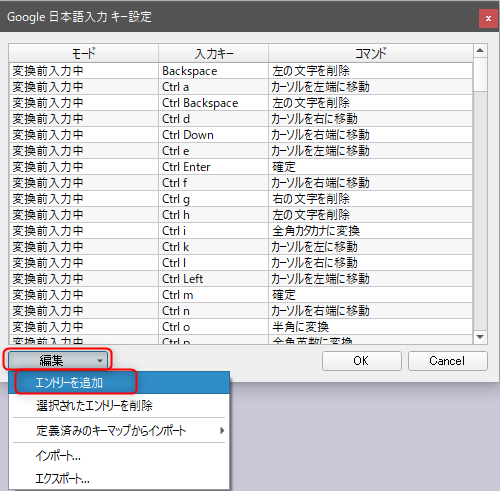Click 変換前入力中 mode cell in Backspace row

[84, 71]
